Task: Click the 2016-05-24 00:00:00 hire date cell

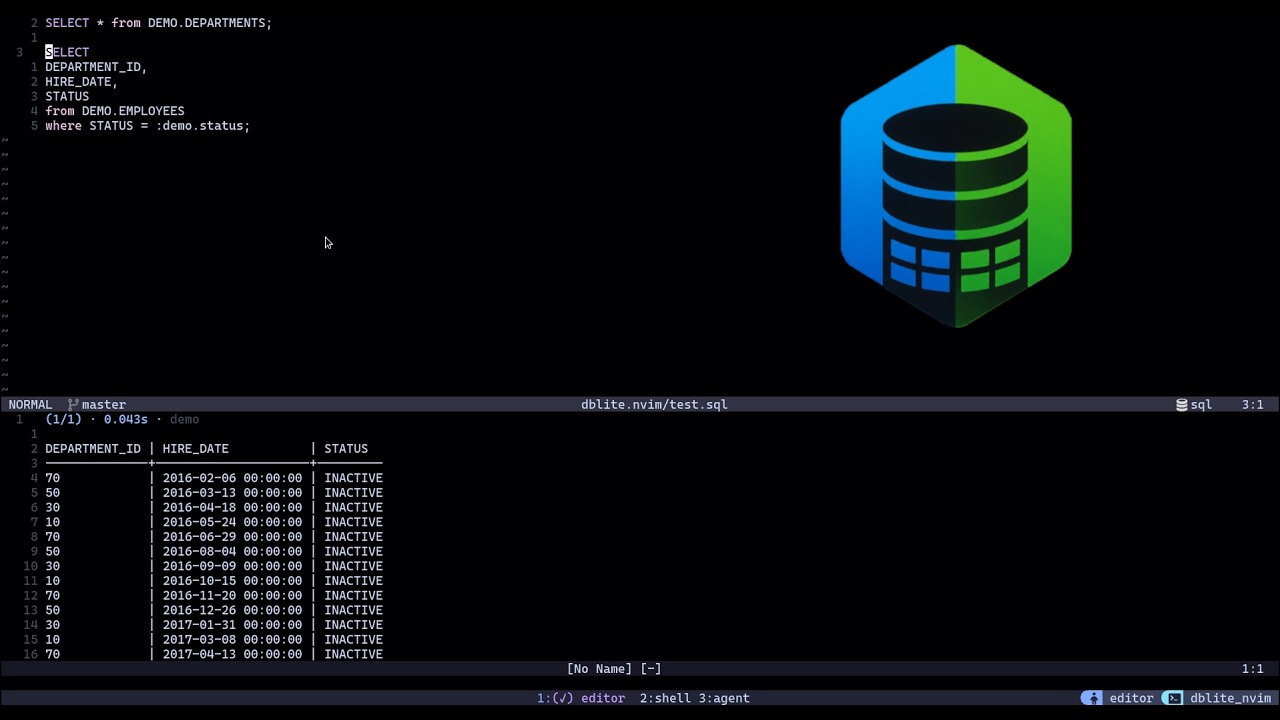Action: (232, 522)
